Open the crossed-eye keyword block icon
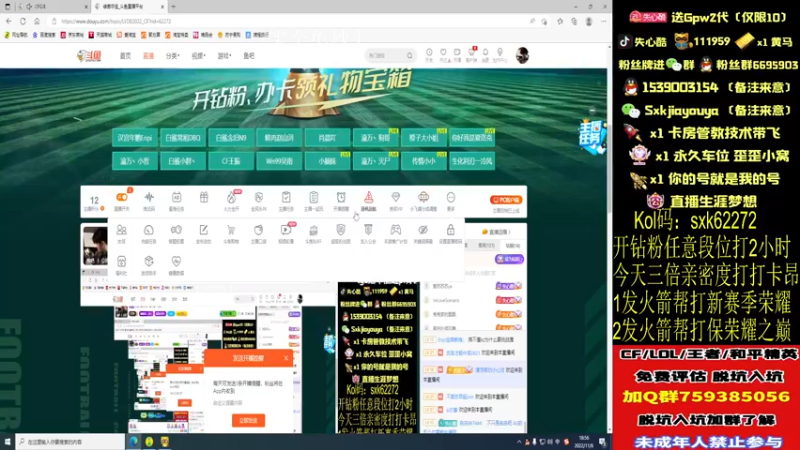The width and height of the screenshot is (800, 450). 423,230
